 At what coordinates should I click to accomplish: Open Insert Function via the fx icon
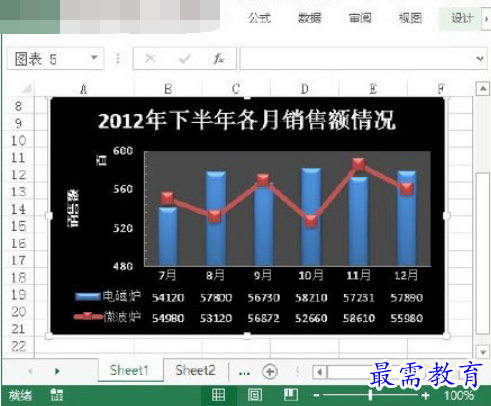point(218,59)
